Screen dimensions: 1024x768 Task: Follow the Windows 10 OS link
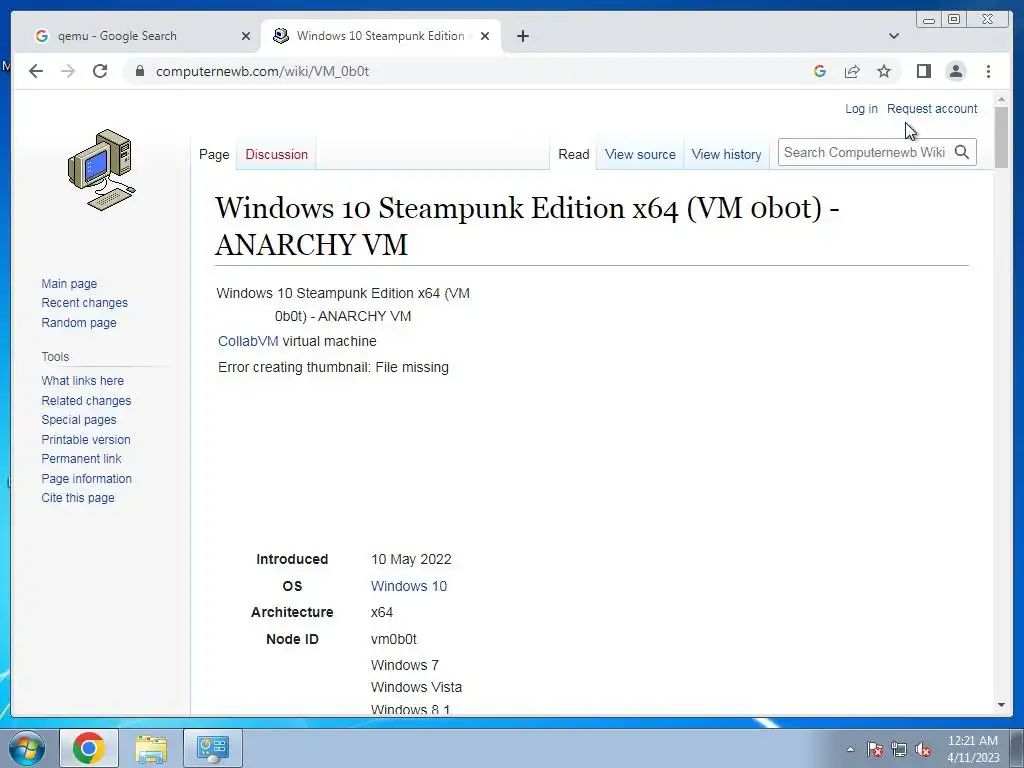point(409,586)
